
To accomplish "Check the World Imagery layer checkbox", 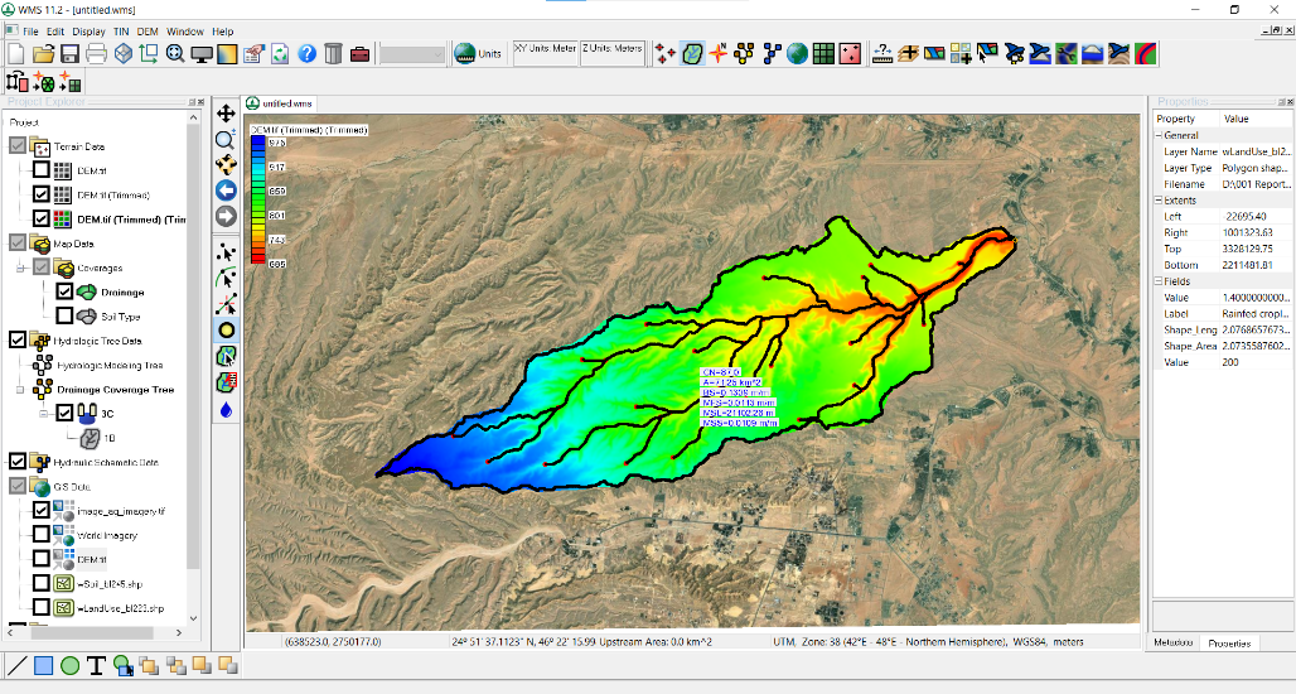I will pos(41,535).
